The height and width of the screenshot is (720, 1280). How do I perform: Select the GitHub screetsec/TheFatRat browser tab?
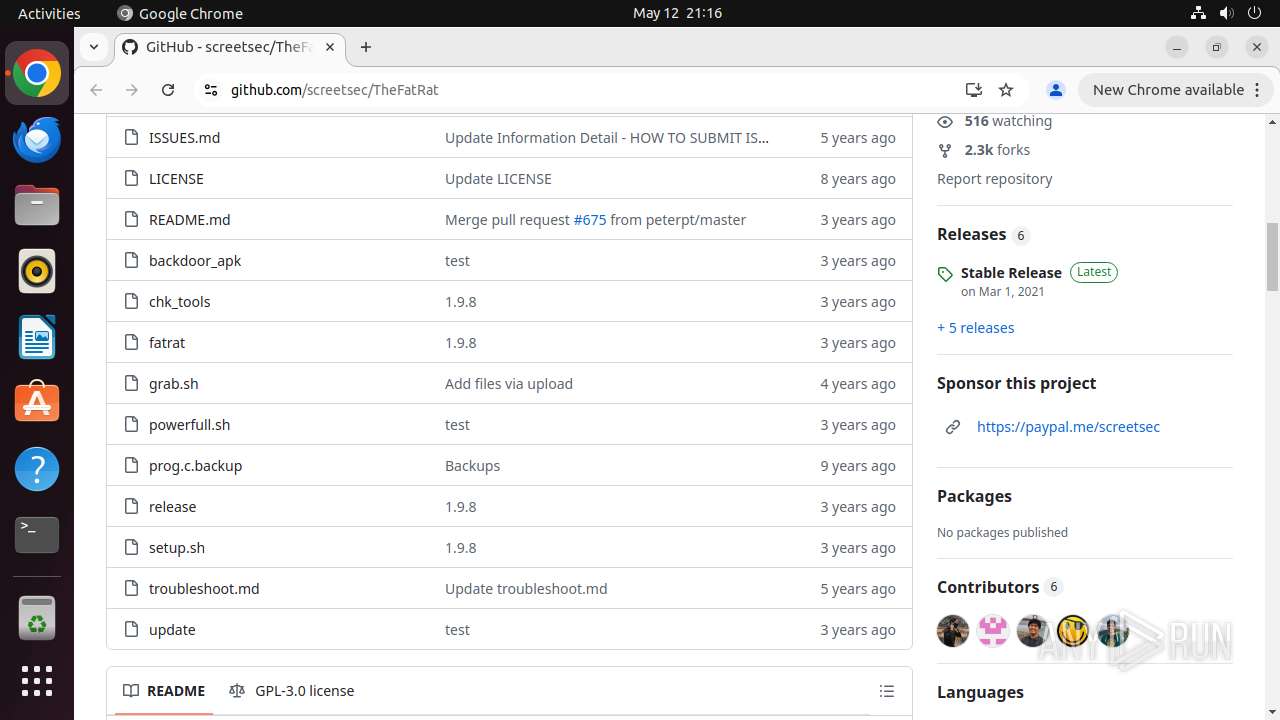point(230,47)
